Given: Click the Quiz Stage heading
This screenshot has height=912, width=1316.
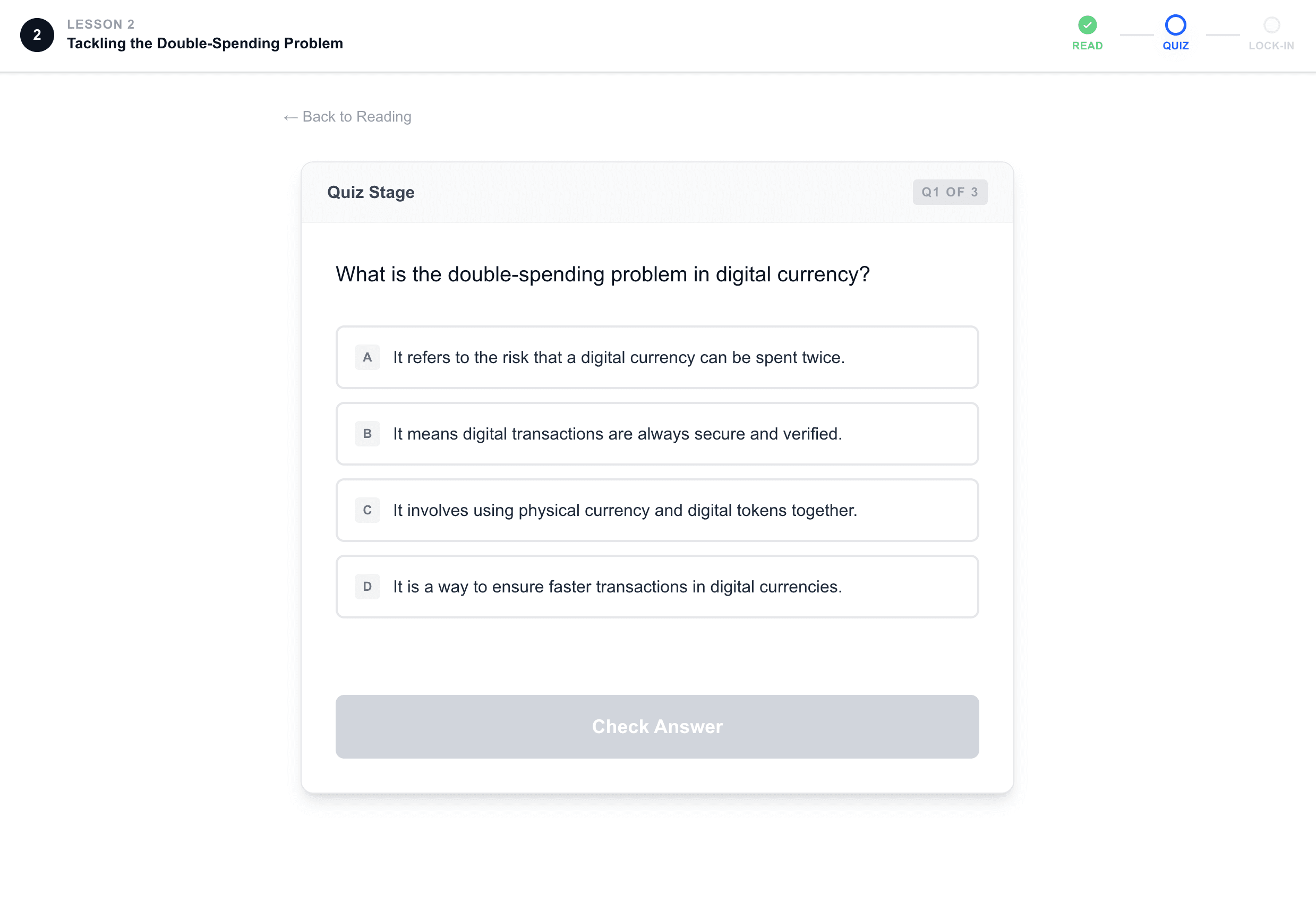Looking at the screenshot, I should tap(371, 192).
